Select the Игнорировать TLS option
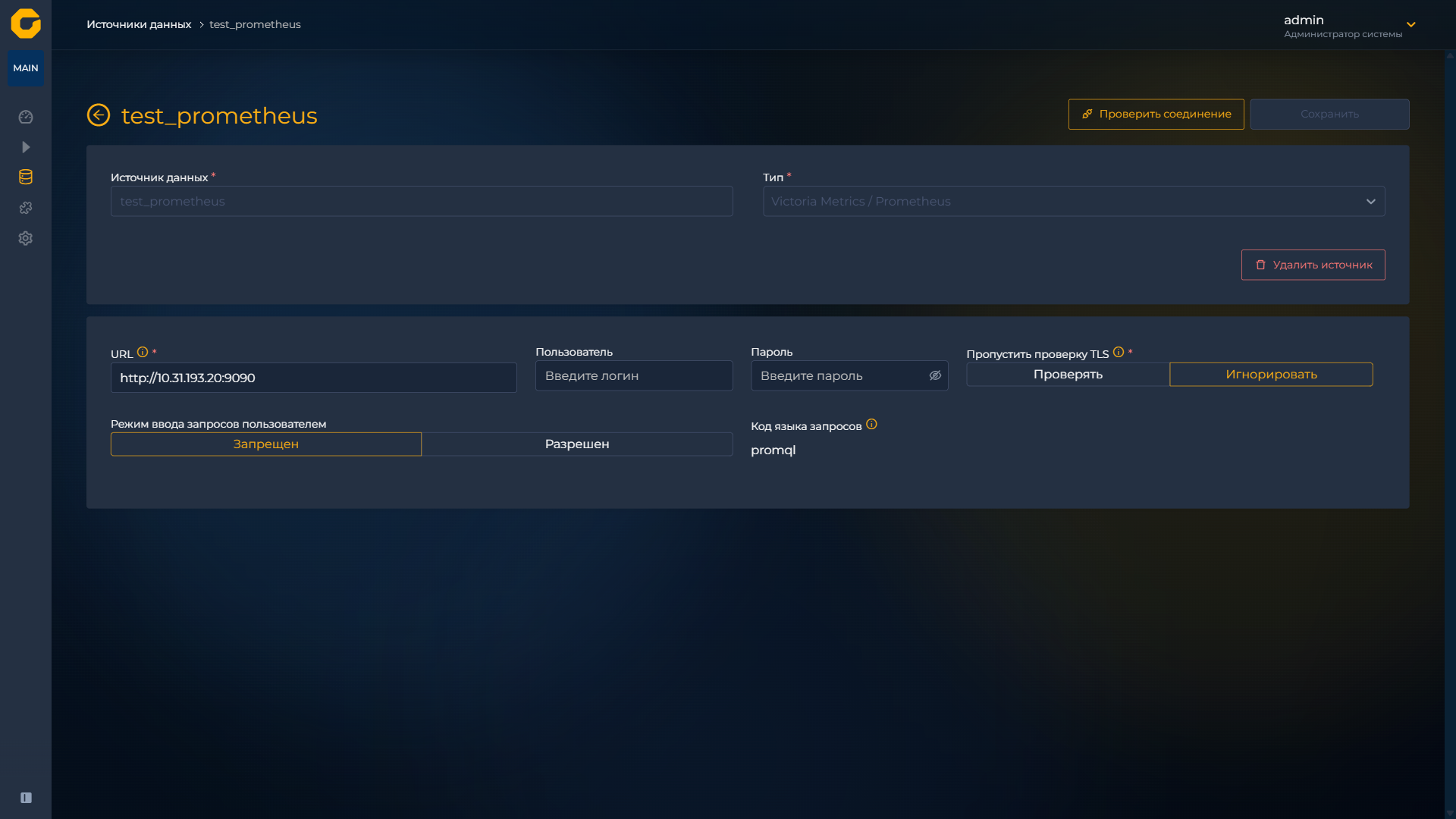The image size is (1456, 819). pyautogui.click(x=1271, y=375)
